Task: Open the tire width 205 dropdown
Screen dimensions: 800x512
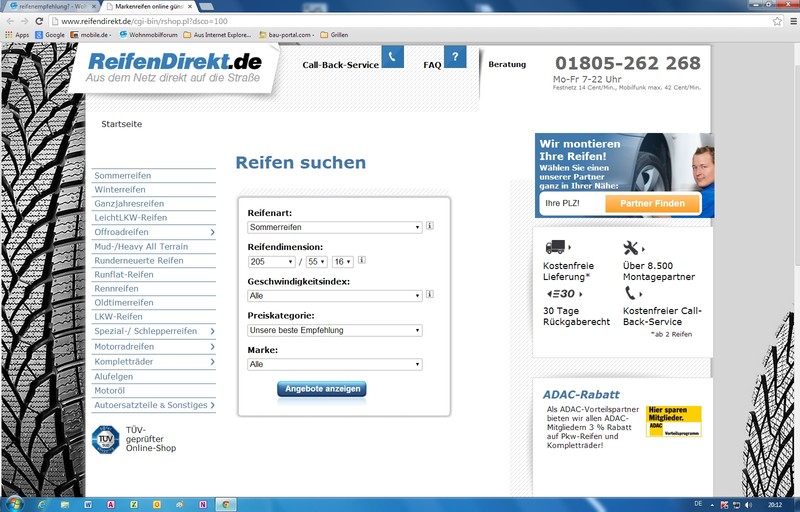Action: coord(270,262)
